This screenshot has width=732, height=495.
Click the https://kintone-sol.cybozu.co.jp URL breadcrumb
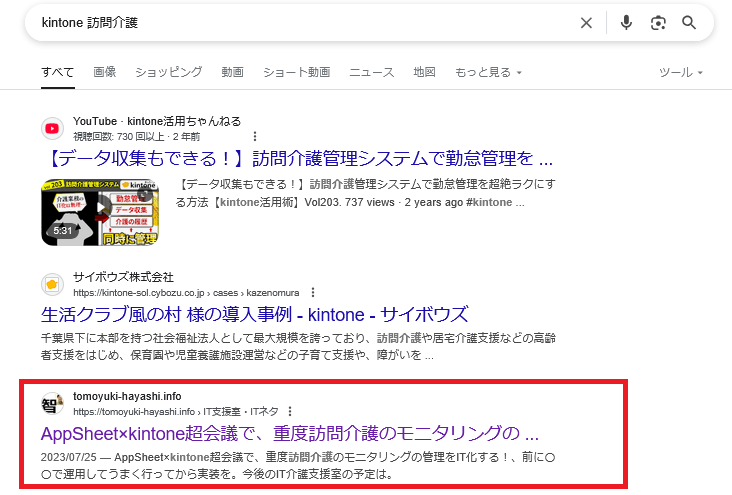tap(186, 293)
